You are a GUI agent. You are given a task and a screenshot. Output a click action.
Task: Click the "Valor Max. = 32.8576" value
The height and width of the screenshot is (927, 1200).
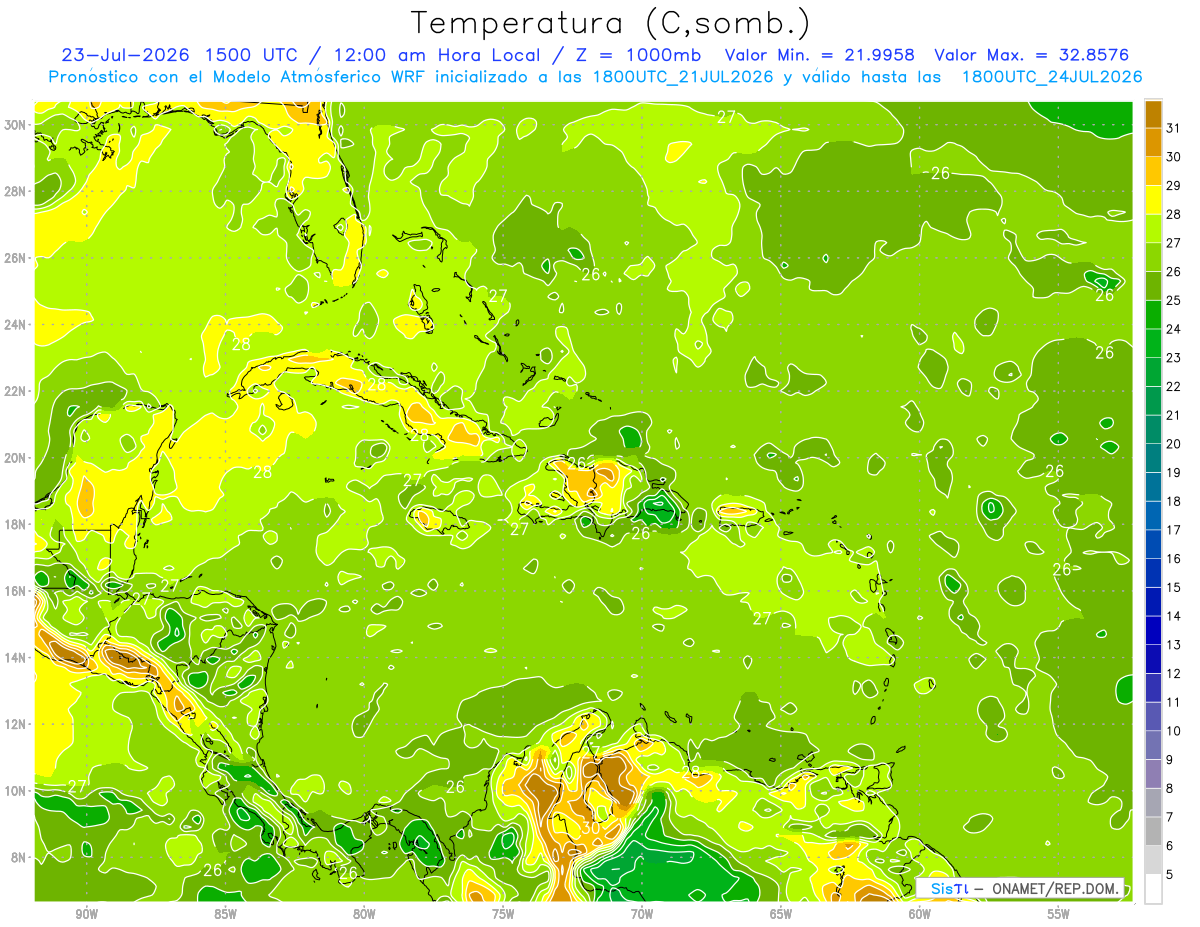[1033, 55]
